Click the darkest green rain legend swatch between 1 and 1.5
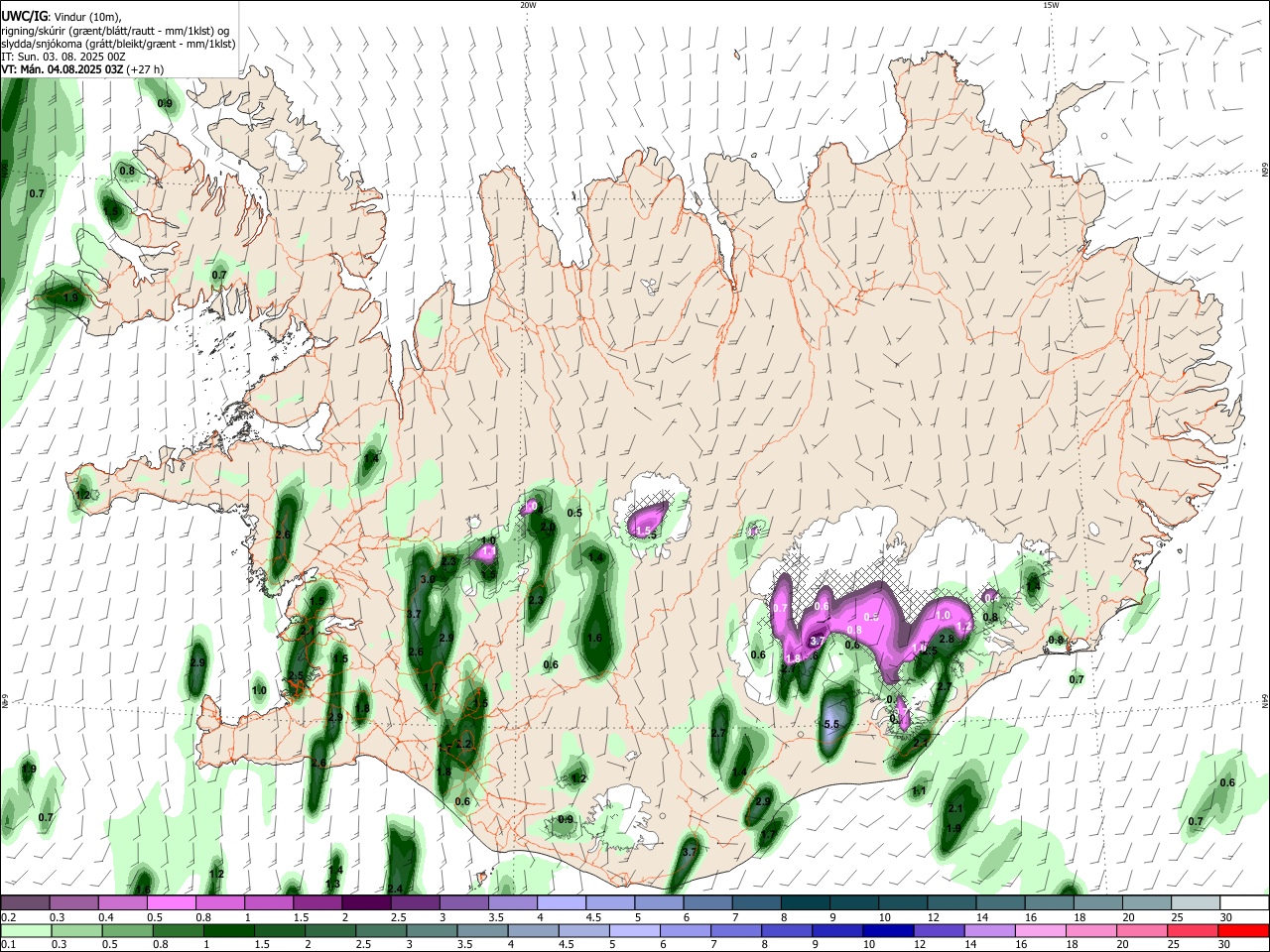Screen dimensions: 1270x952 pyautogui.click(x=228, y=931)
